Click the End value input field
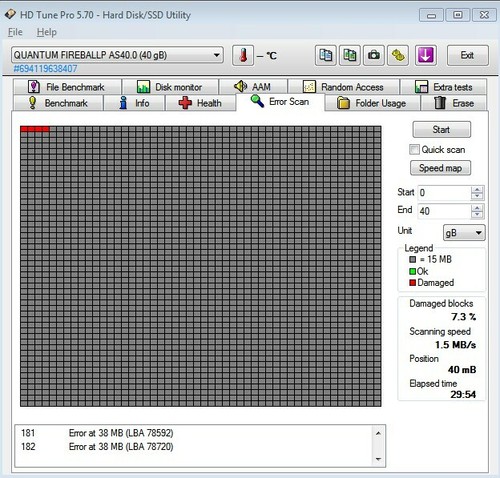 (x=444, y=211)
